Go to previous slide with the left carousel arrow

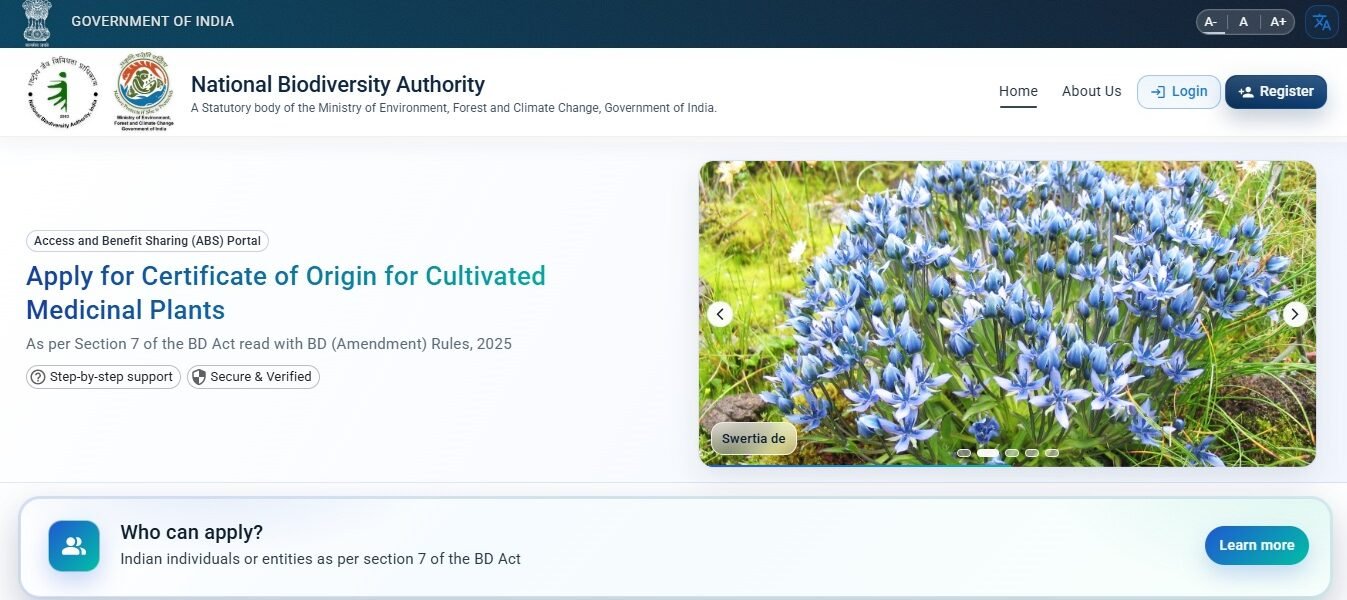click(719, 313)
